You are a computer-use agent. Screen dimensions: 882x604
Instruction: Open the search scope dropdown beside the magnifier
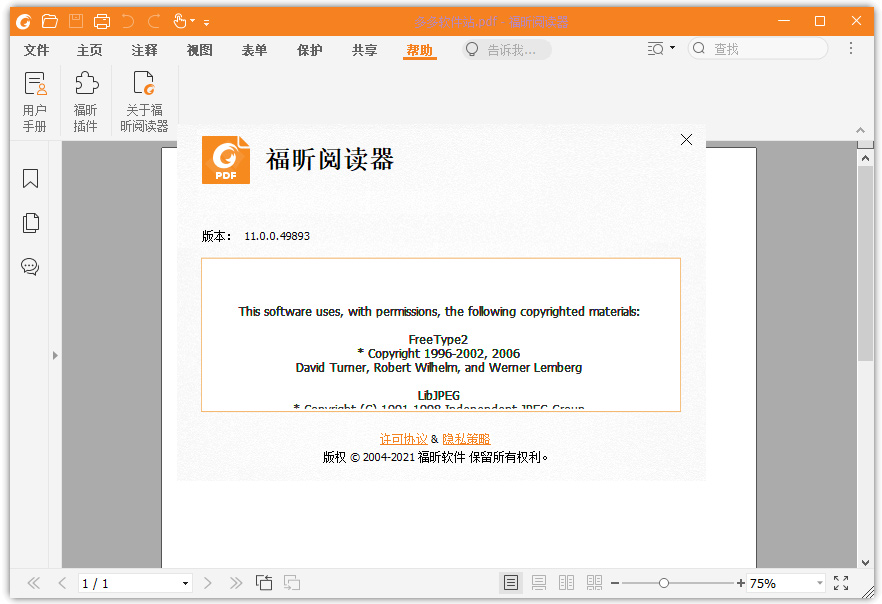point(661,48)
